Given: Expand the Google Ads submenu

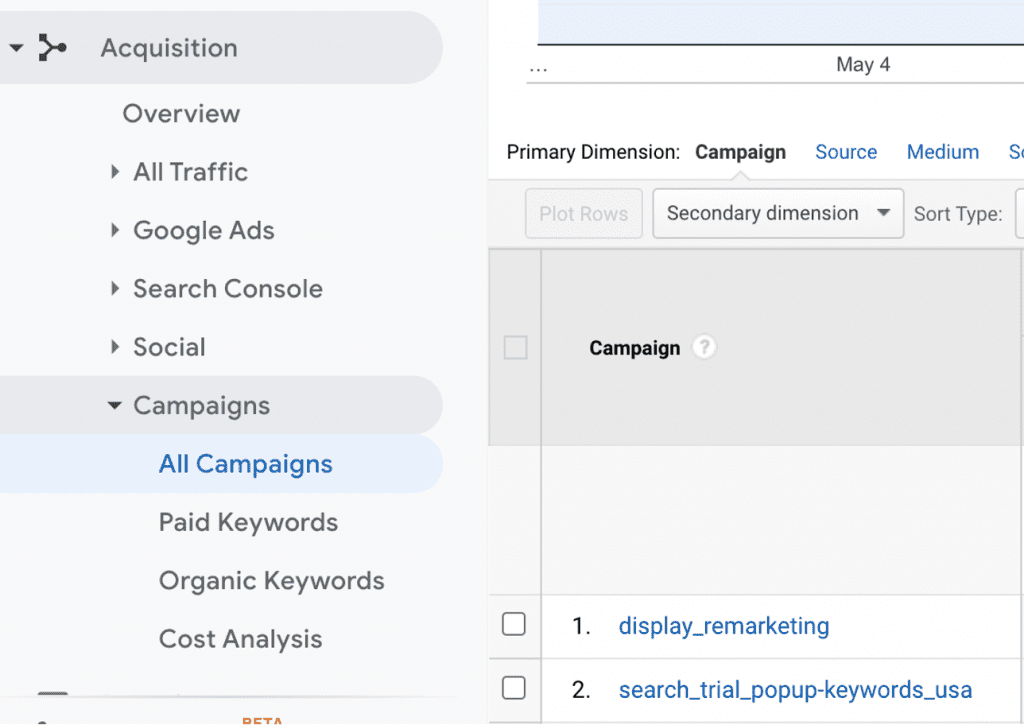Looking at the screenshot, I should click(x=116, y=230).
